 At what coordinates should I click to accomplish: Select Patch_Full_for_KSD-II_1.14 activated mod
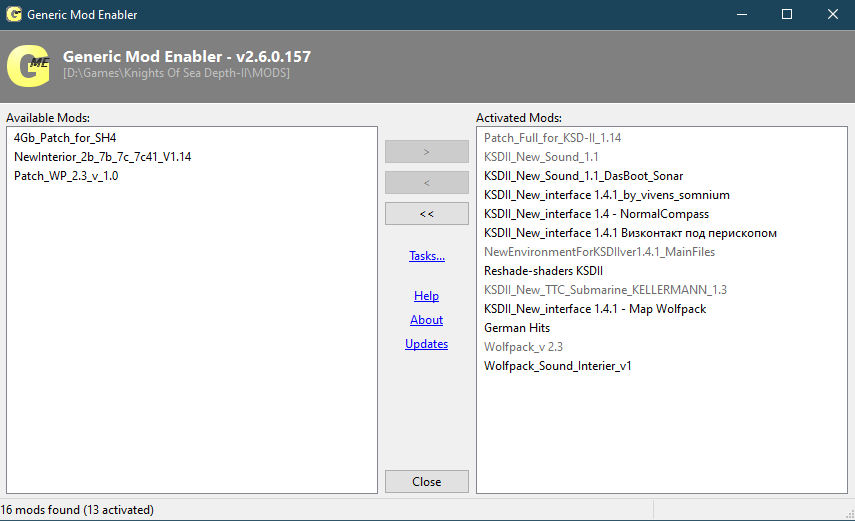tap(552, 138)
